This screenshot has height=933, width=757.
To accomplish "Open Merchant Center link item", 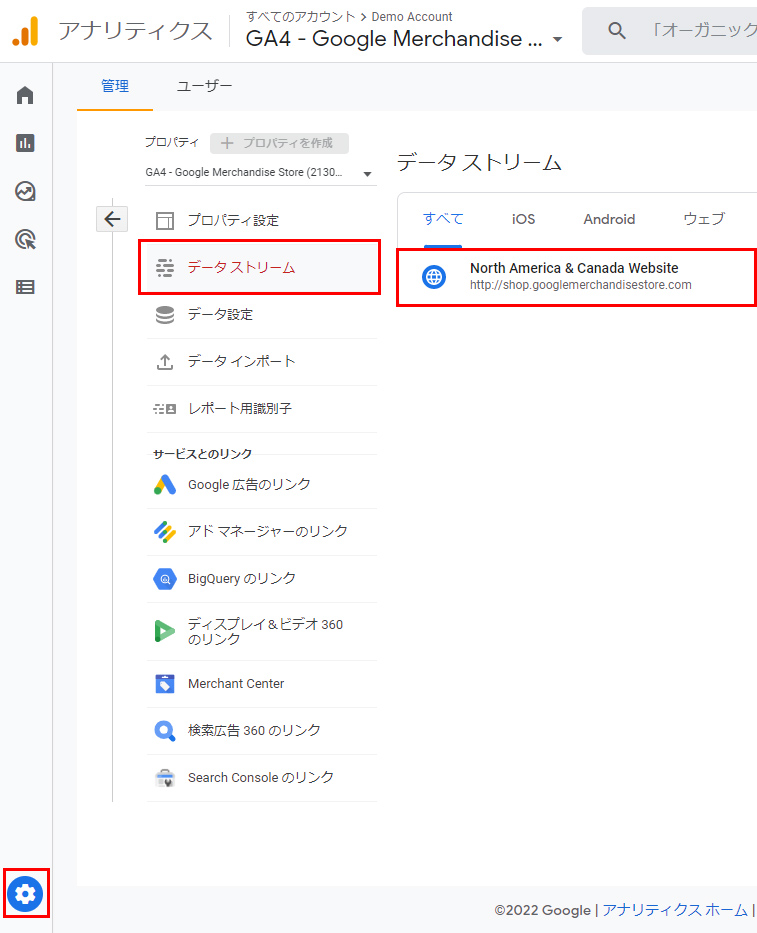I will 262,684.
